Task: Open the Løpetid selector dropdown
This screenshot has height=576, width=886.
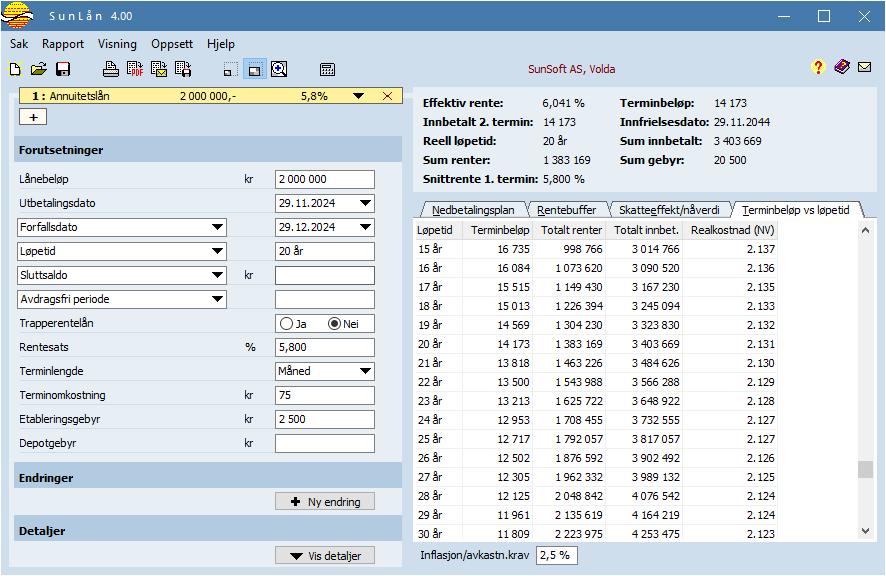Action: point(217,251)
